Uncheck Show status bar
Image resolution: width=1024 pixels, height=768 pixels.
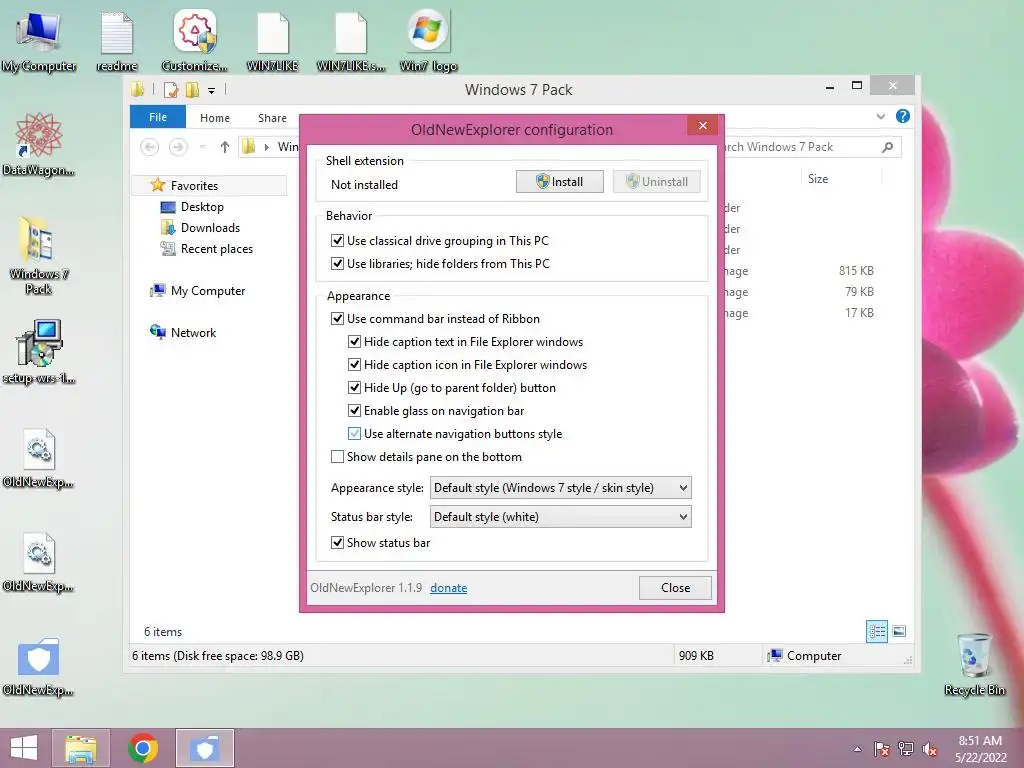click(x=338, y=542)
